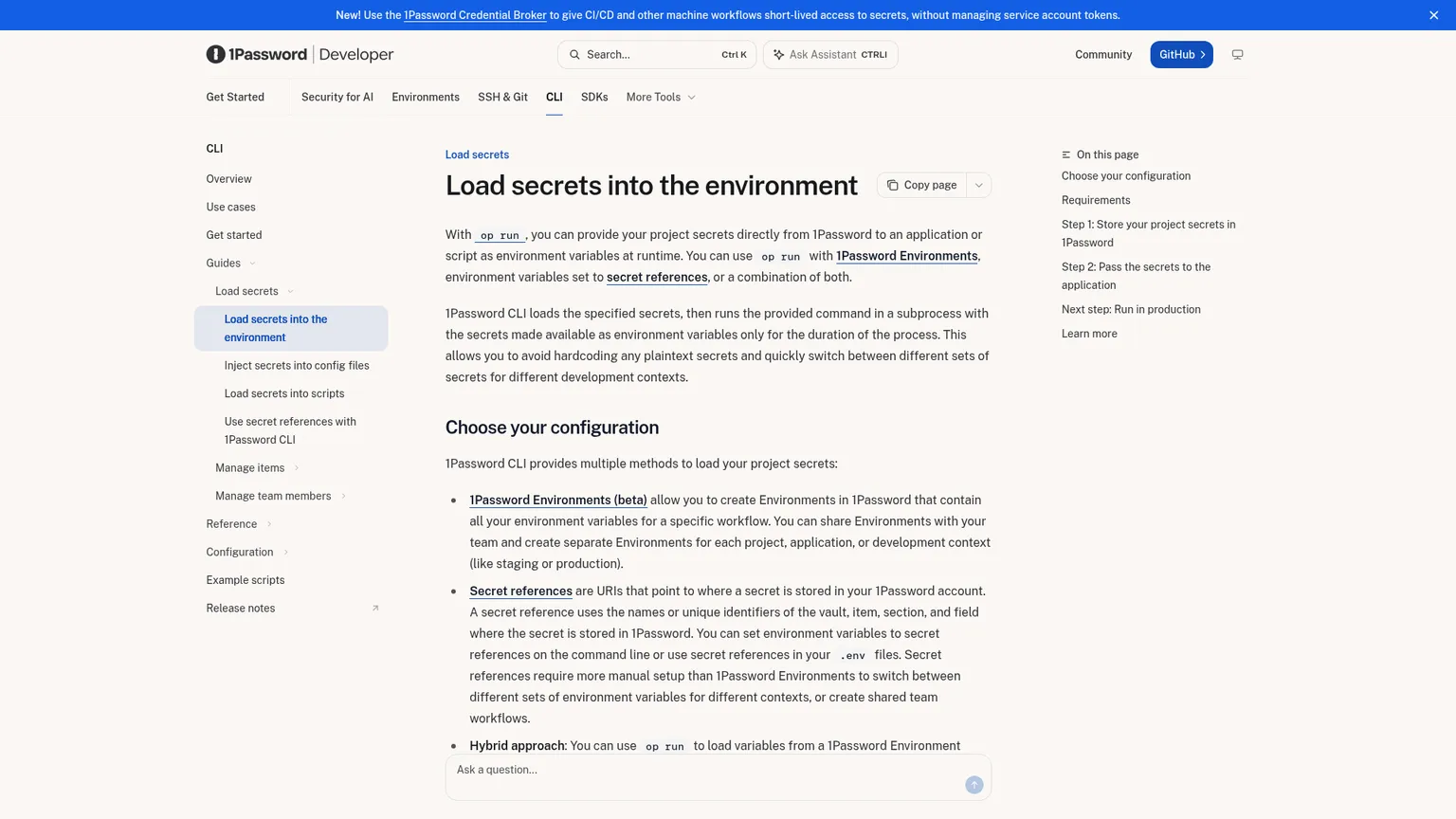Expand the Manage team members section
Image resolution: width=1456 pixels, height=819 pixels.
coord(281,496)
